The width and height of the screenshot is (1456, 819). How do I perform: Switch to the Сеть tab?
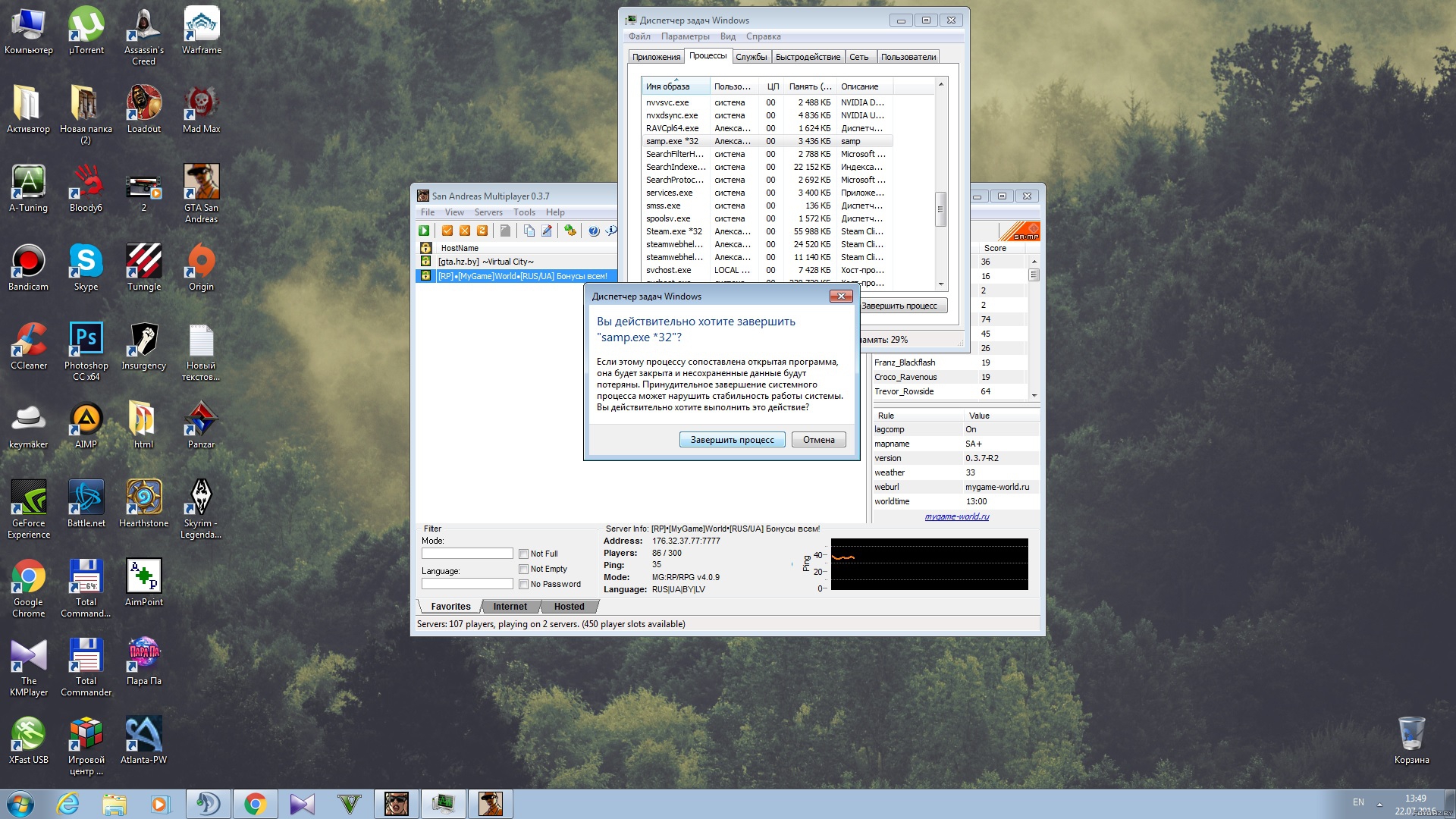click(859, 57)
